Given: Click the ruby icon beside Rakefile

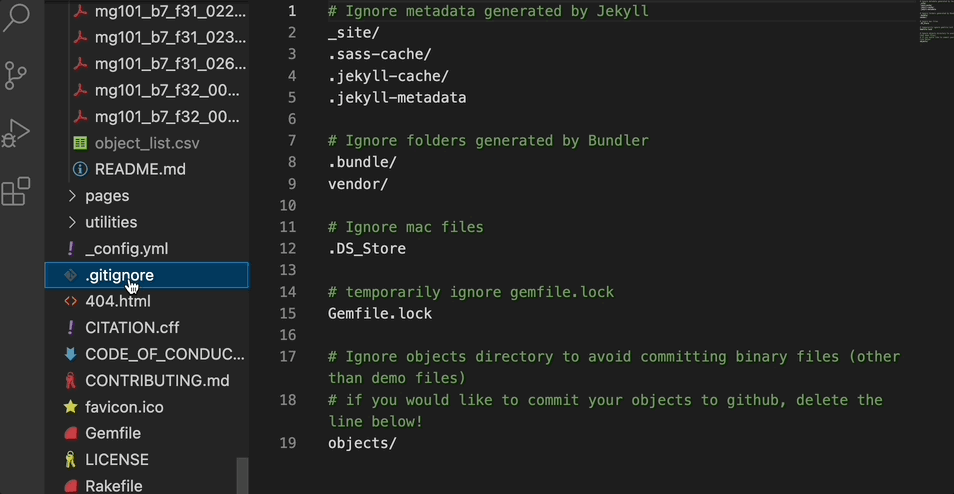Looking at the screenshot, I should point(71,486).
